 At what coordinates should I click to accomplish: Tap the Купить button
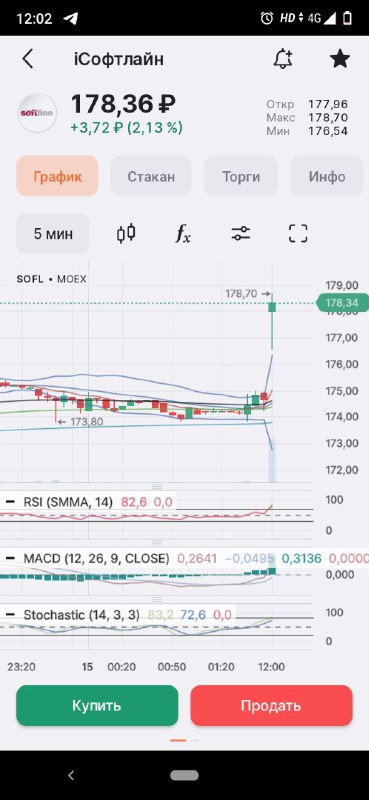(x=97, y=706)
